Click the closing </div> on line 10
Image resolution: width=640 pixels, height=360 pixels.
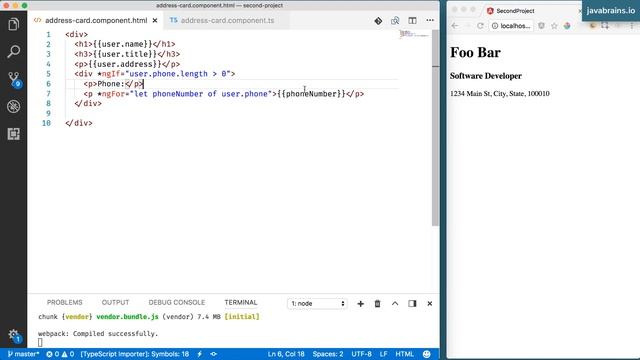[79, 123]
